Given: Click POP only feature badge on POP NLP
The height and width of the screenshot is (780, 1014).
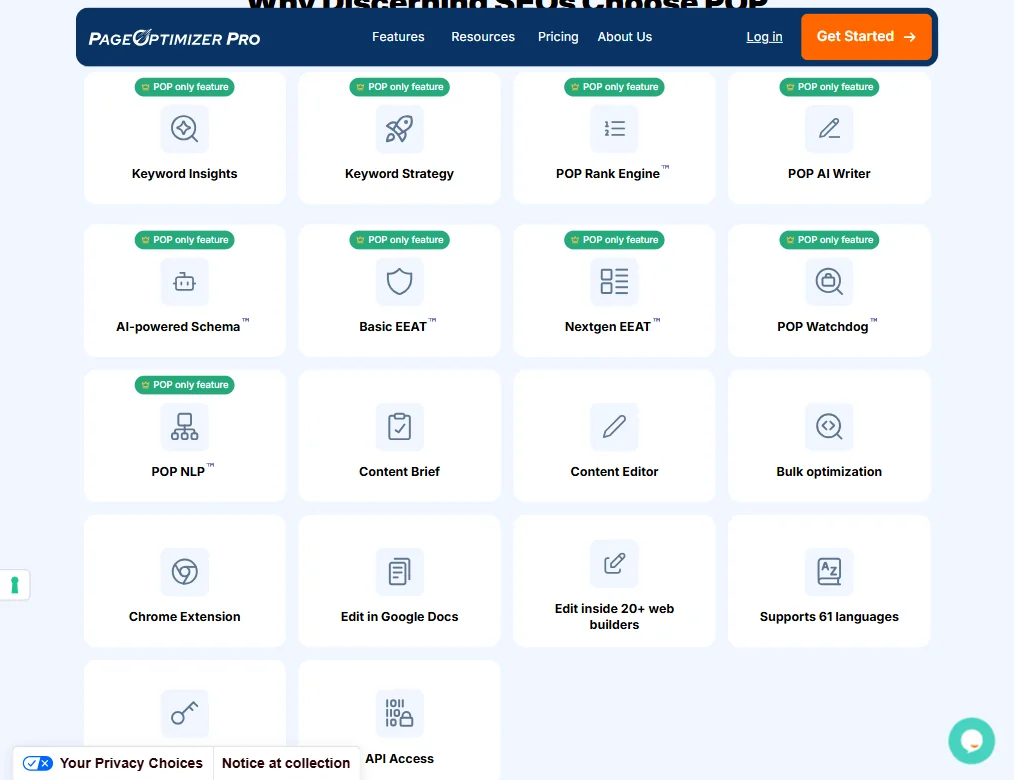Looking at the screenshot, I should [x=184, y=385].
